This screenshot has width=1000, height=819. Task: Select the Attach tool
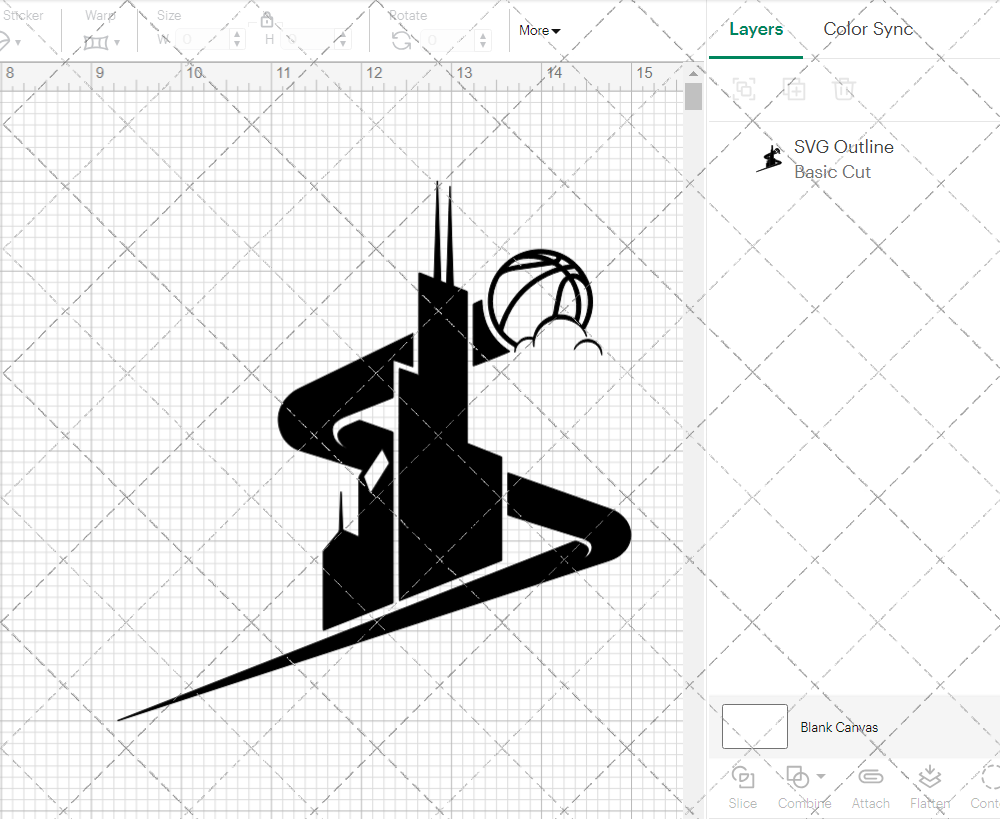[x=870, y=788]
